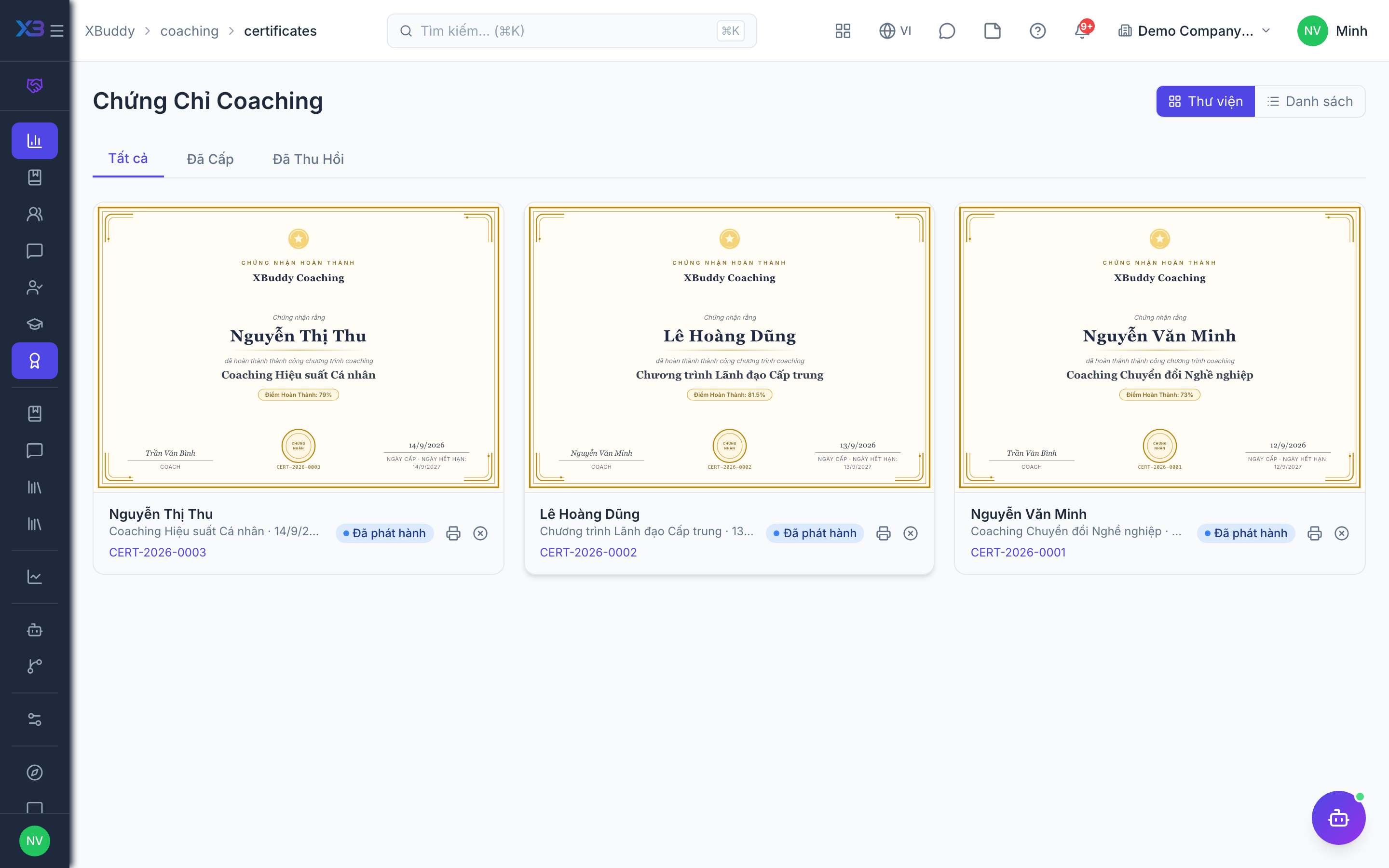The width and height of the screenshot is (1389, 868).
Task: Open the robot sidebar icon
Action: tap(34, 630)
